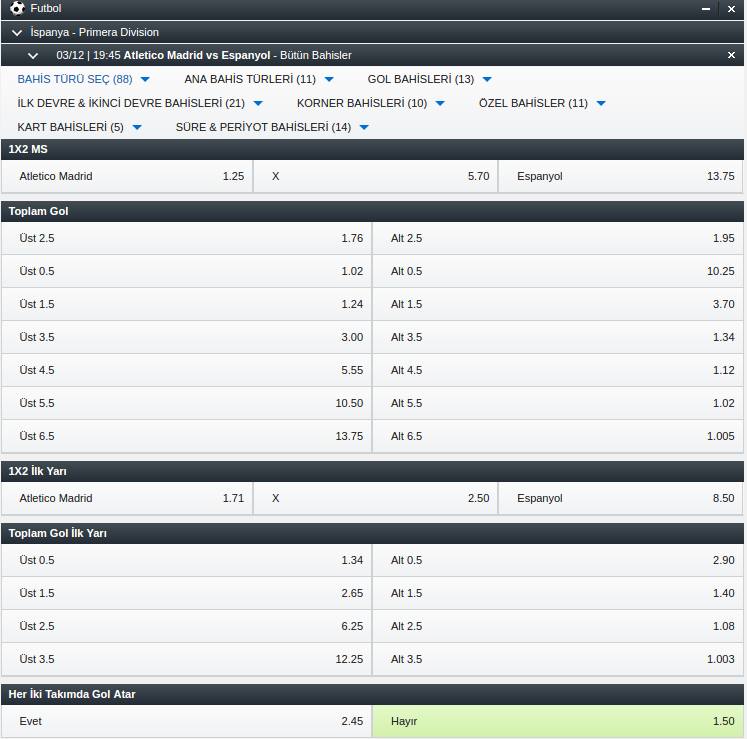Bet Atletico Madrid 1.71 in 1X2 İlk Yarı
Screen dimensions: 747x739
(127, 498)
